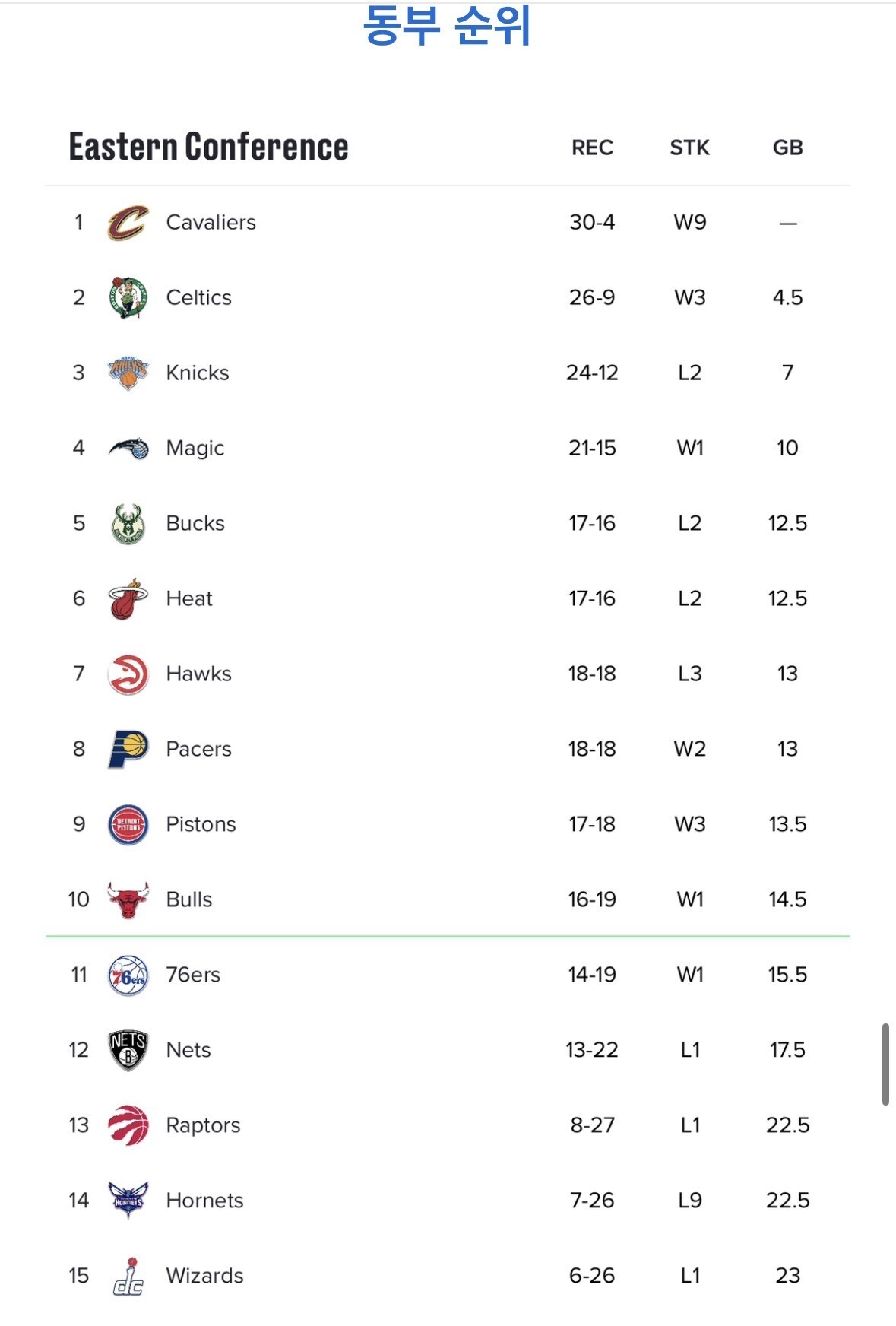Click the Knicks team logo
Image resolution: width=896 pixels, height=1326 pixels.
pos(128,373)
